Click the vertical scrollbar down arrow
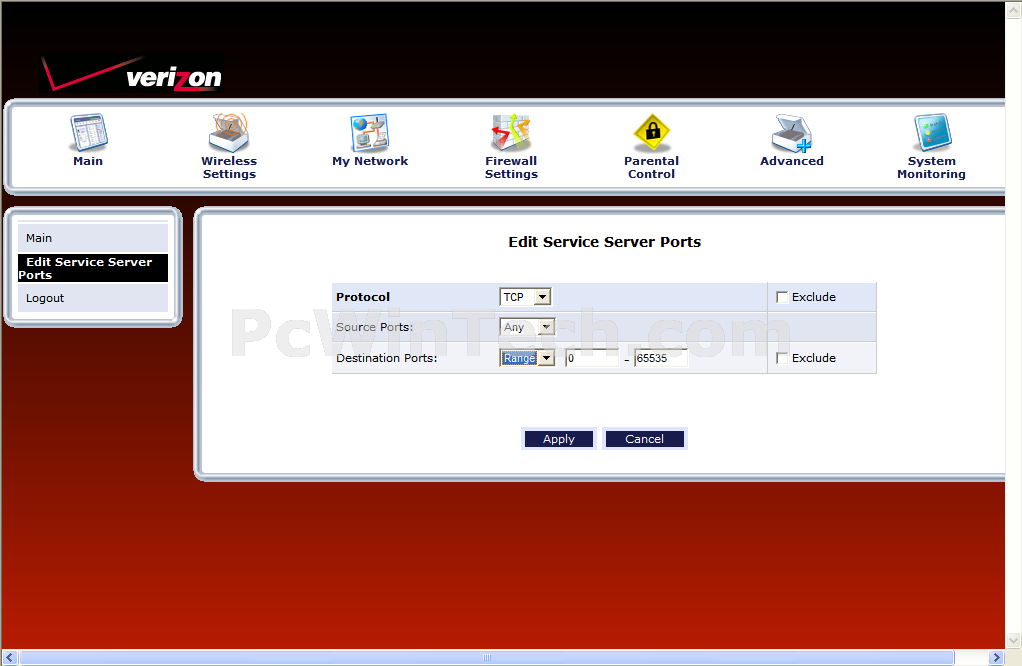Image resolution: width=1022 pixels, height=666 pixels. pos(1014,640)
